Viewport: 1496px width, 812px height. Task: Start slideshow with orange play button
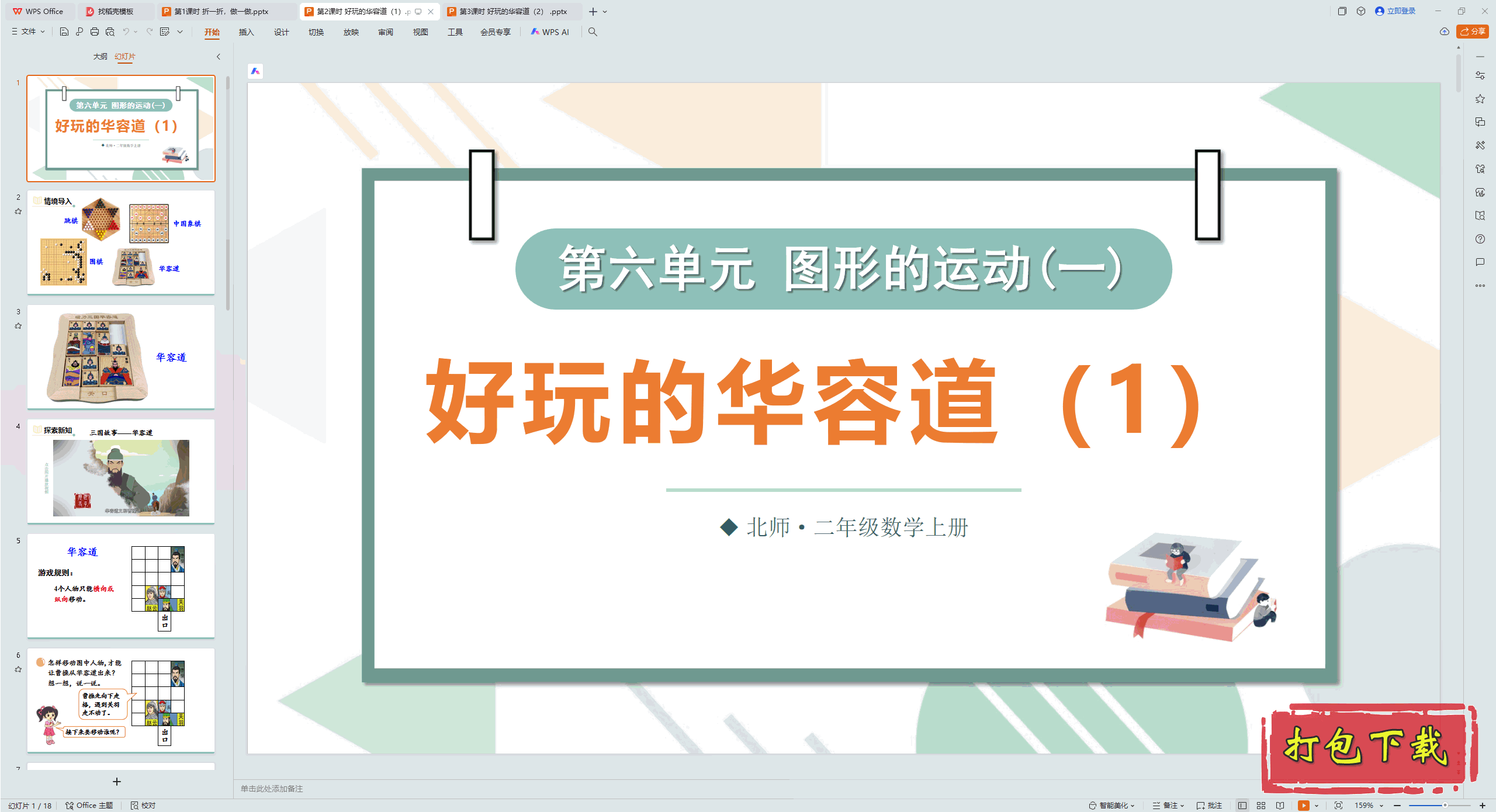(x=1303, y=806)
